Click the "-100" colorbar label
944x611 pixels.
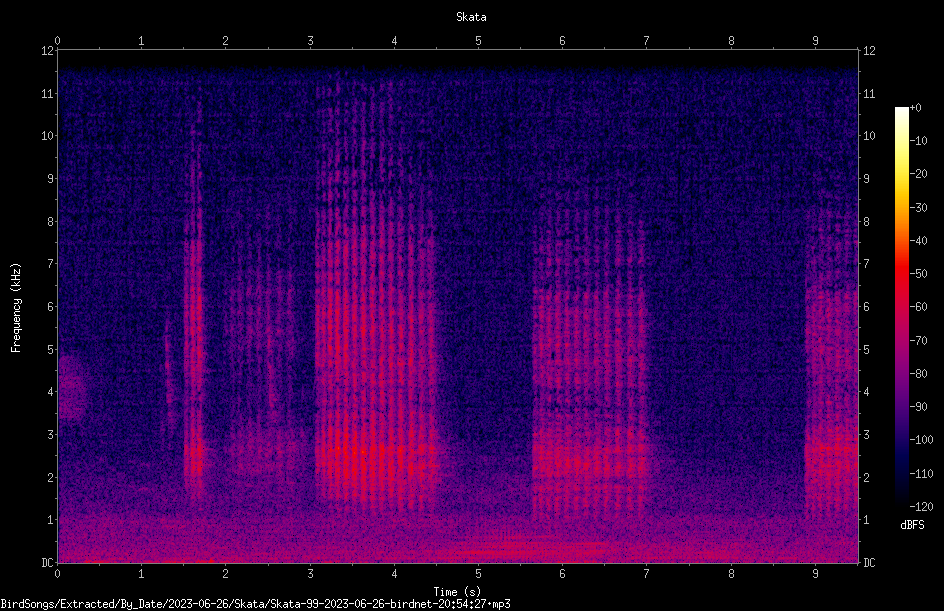pyautogui.click(x=921, y=439)
